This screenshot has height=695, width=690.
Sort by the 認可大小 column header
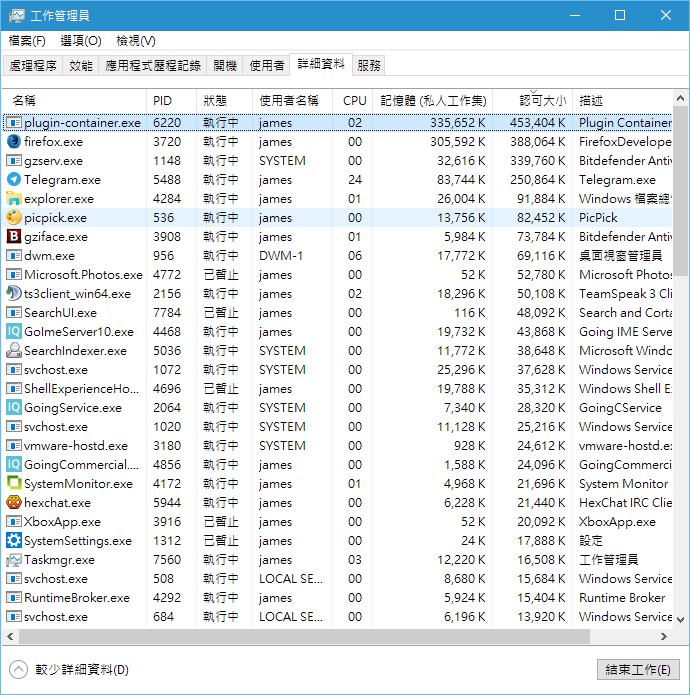pyautogui.click(x=533, y=101)
